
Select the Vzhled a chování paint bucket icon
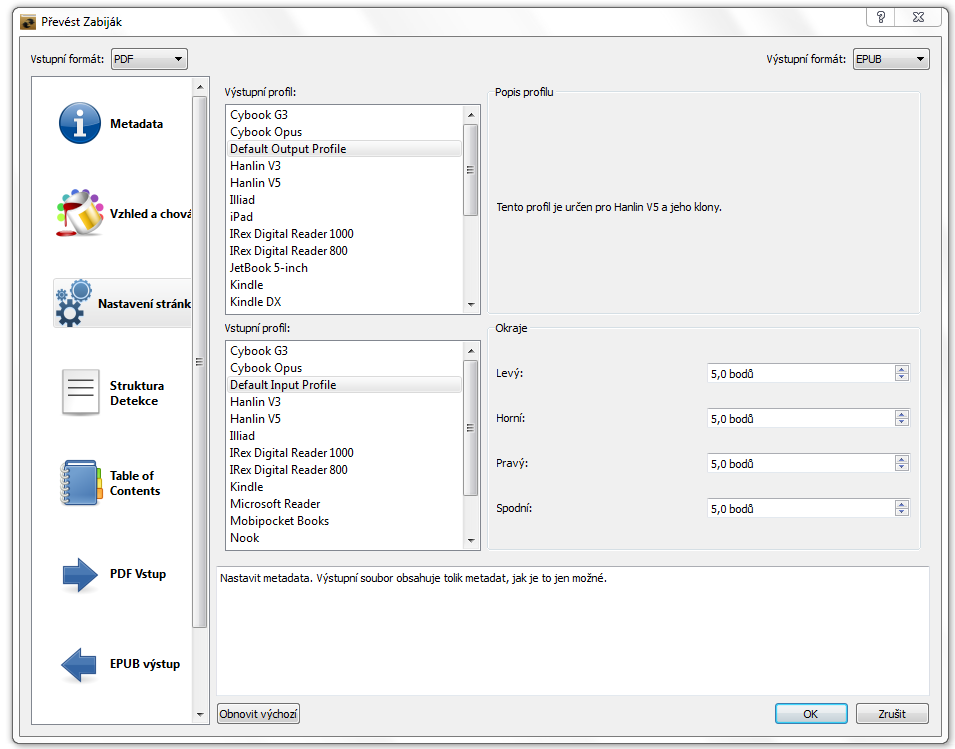(80, 213)
